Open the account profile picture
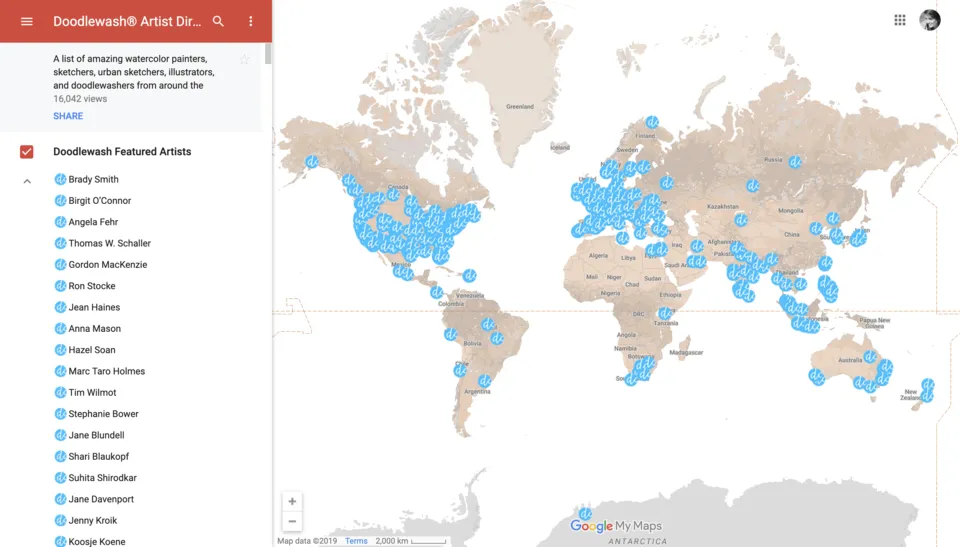 pos(929,20)
